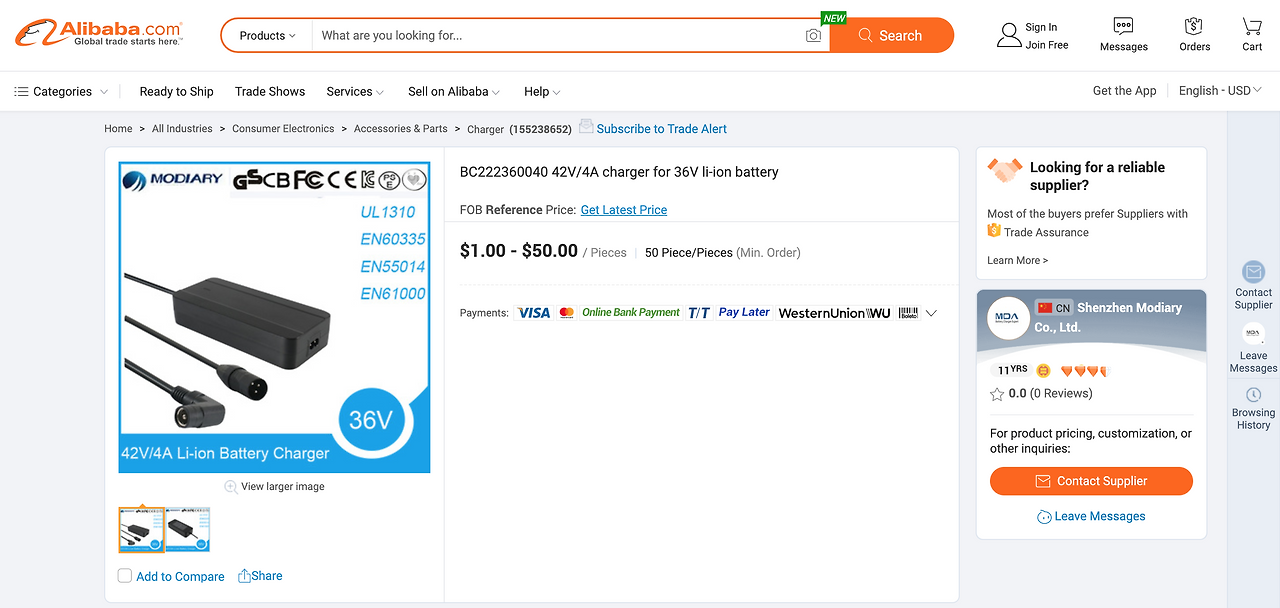Click the Share icon
Image resolution: width=1280 pixels, height=608 pixels.
[244, 576]
